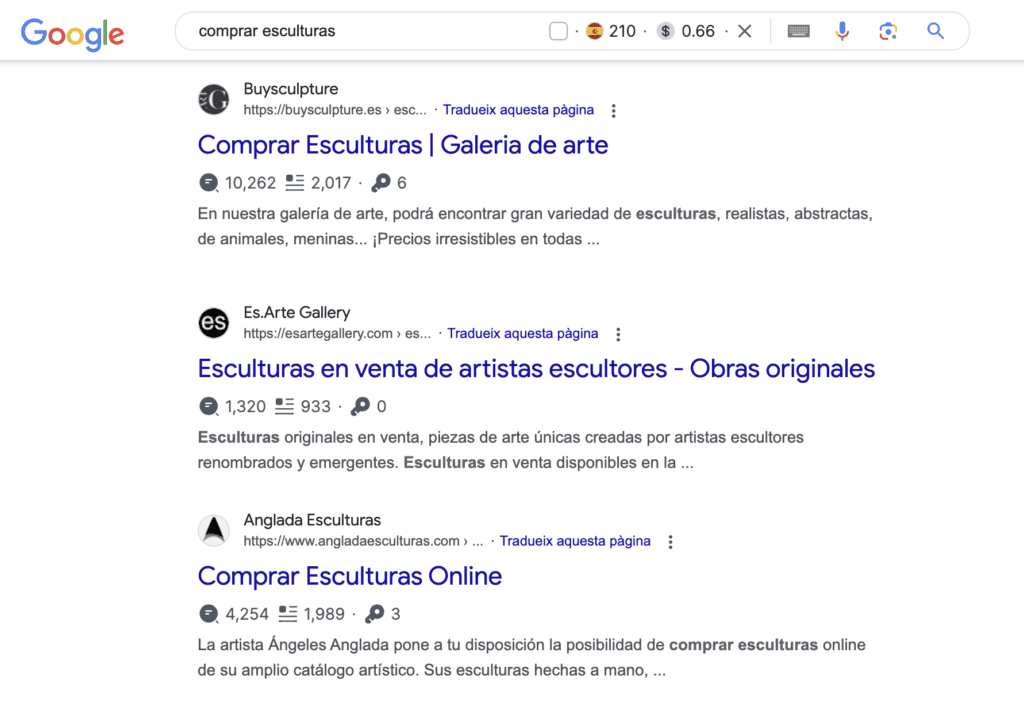Select the 4,254 traffic value
Screen dimensions: 1024x714
[247, 614]
